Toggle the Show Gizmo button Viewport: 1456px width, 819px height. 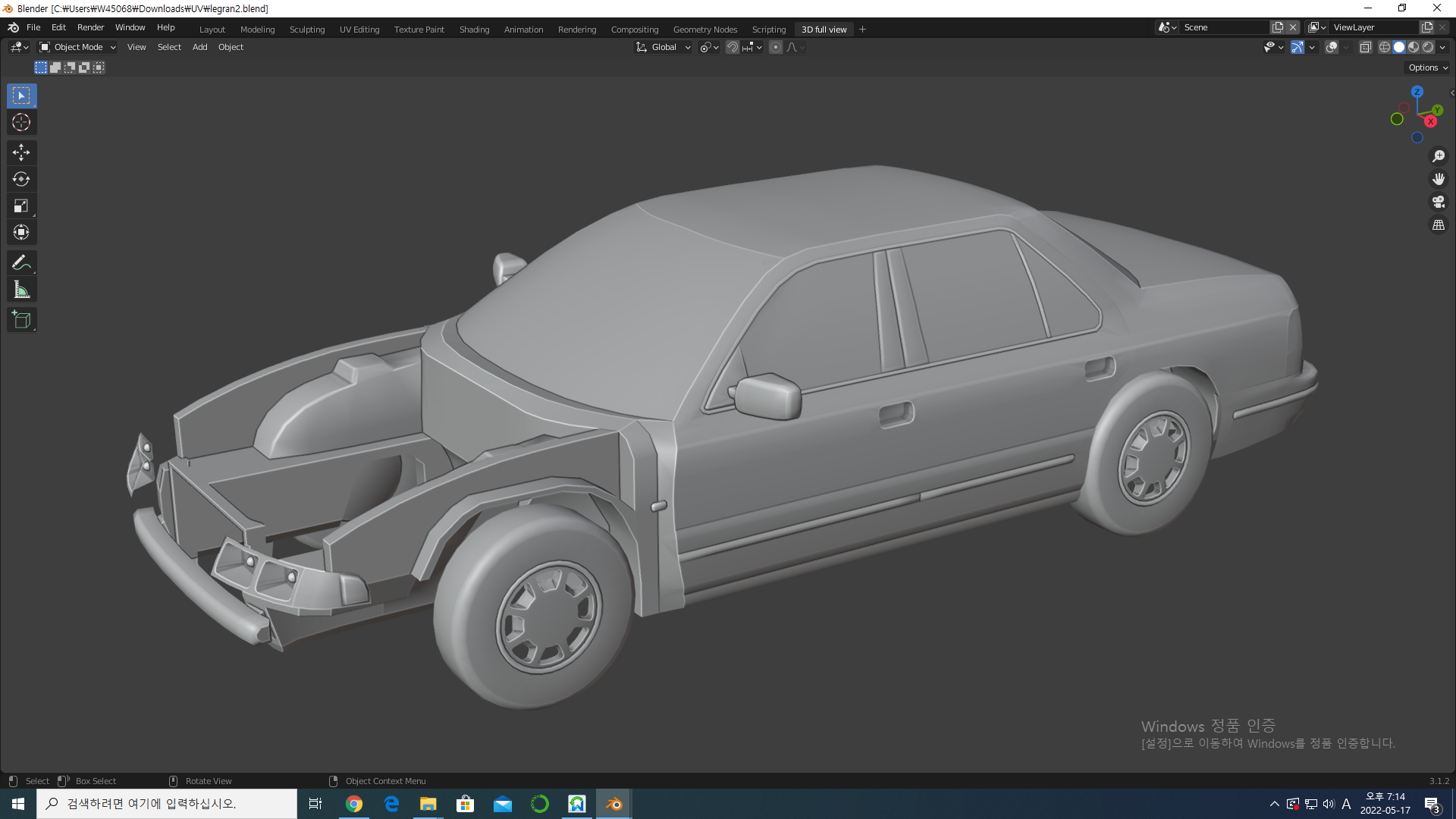coord(1298,47)
